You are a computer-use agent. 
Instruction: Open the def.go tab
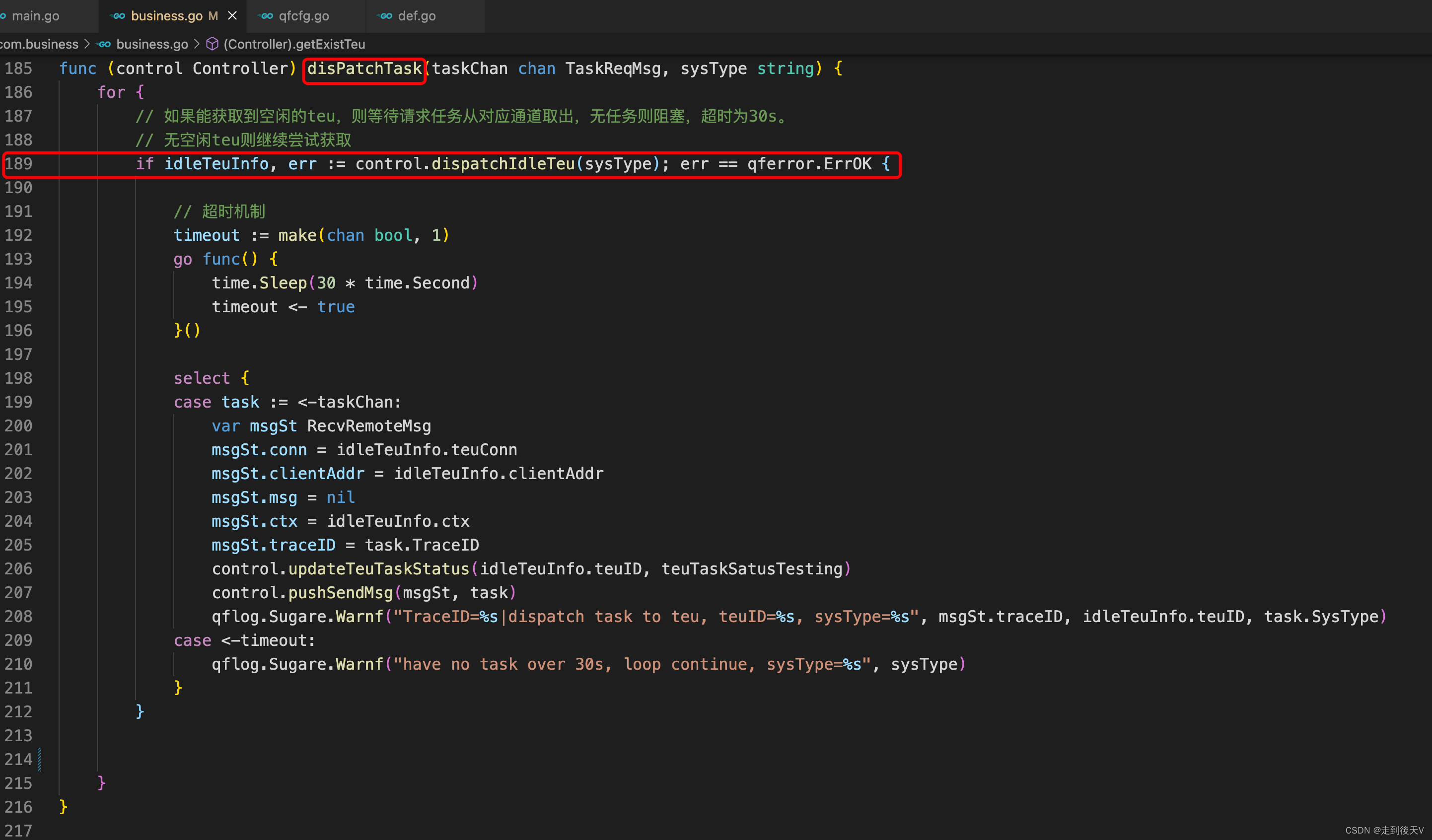(417, 16)
